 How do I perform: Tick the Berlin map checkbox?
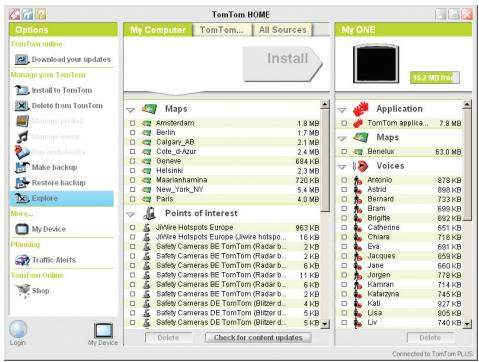(132, 133)
